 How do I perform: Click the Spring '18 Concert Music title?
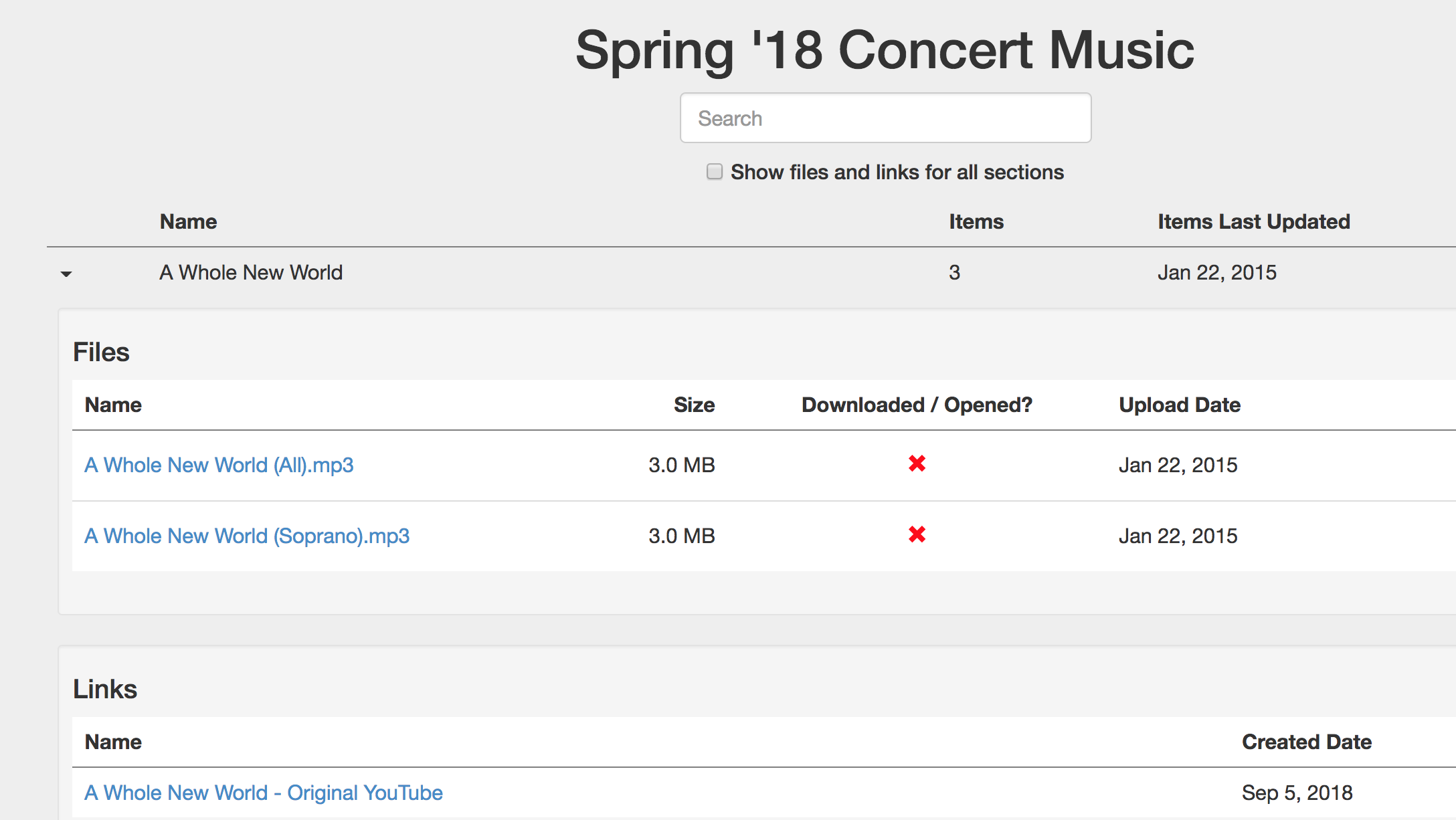tap(885, 50)
